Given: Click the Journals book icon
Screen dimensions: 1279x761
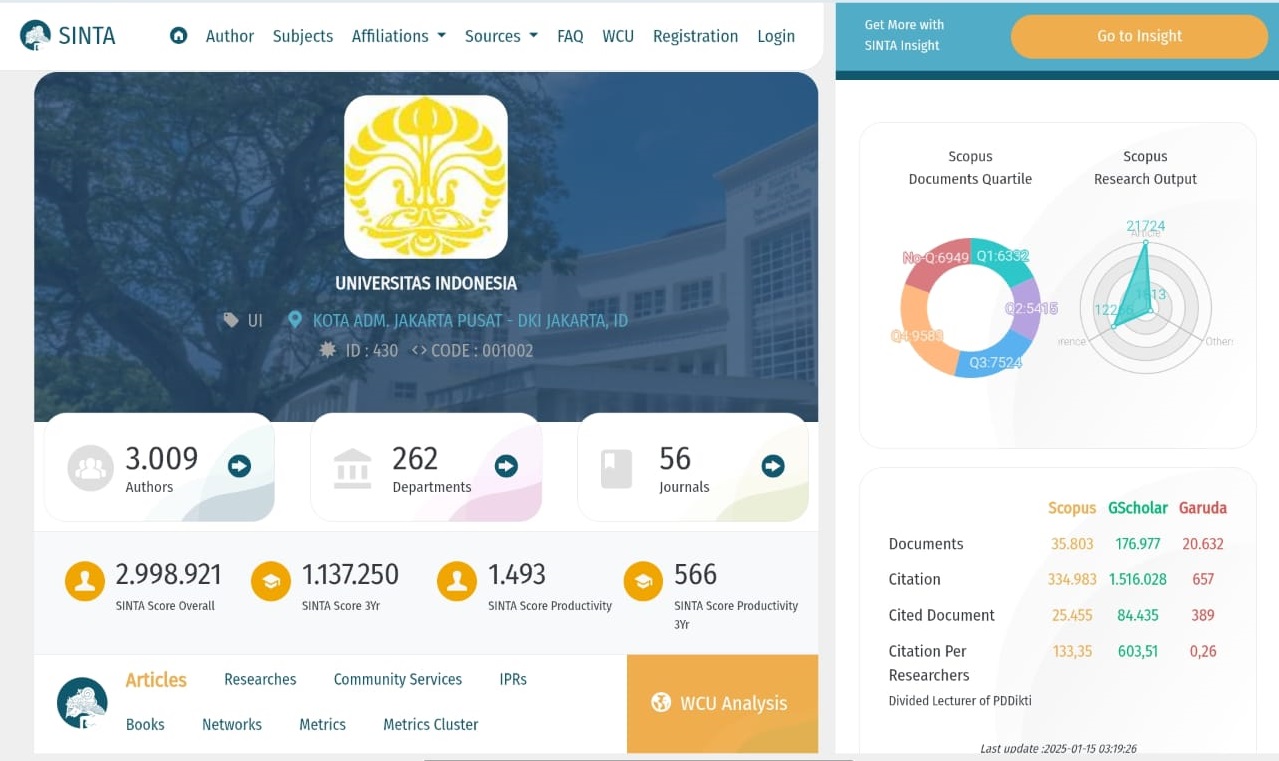Looking at the screenshot, I should point(616,468).
